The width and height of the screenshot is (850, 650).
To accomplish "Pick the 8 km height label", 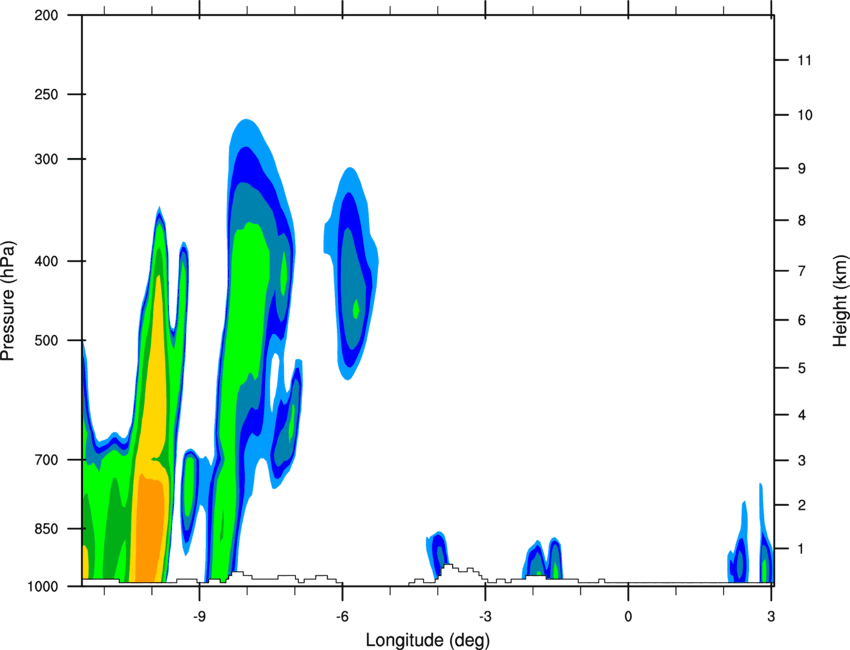I will coord(802,220).
